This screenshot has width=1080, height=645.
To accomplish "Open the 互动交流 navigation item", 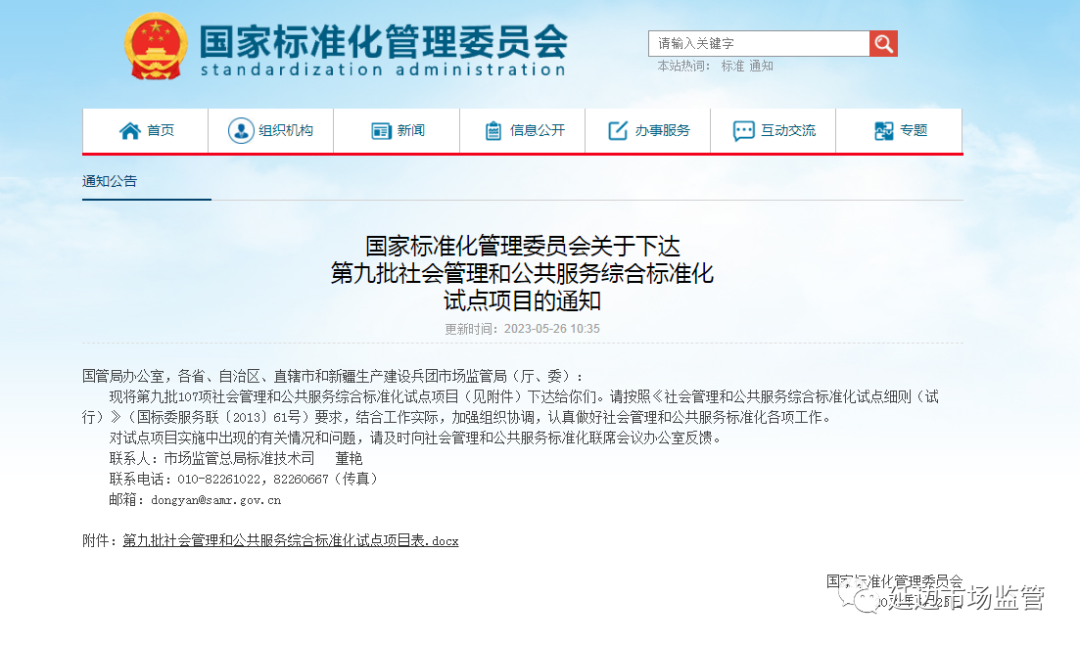I will click(x=773, y=130).
